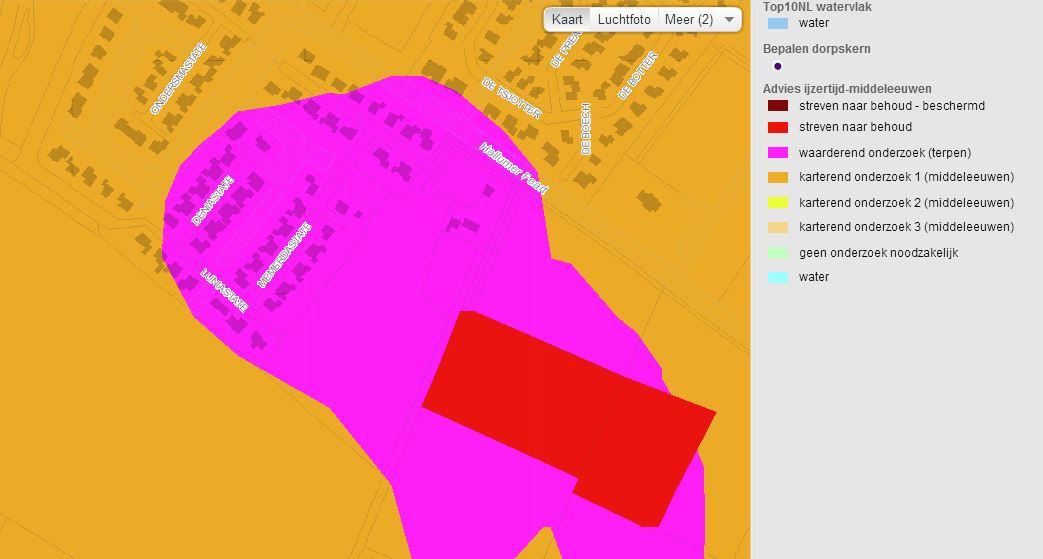
Task: Click the red 'streven naar behoud' swatch
Action: [778, 127]
